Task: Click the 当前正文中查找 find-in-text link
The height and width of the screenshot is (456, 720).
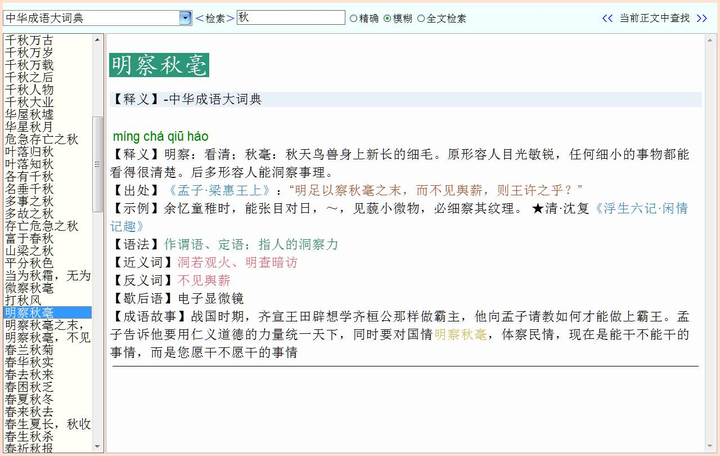Action: (654, 18)
